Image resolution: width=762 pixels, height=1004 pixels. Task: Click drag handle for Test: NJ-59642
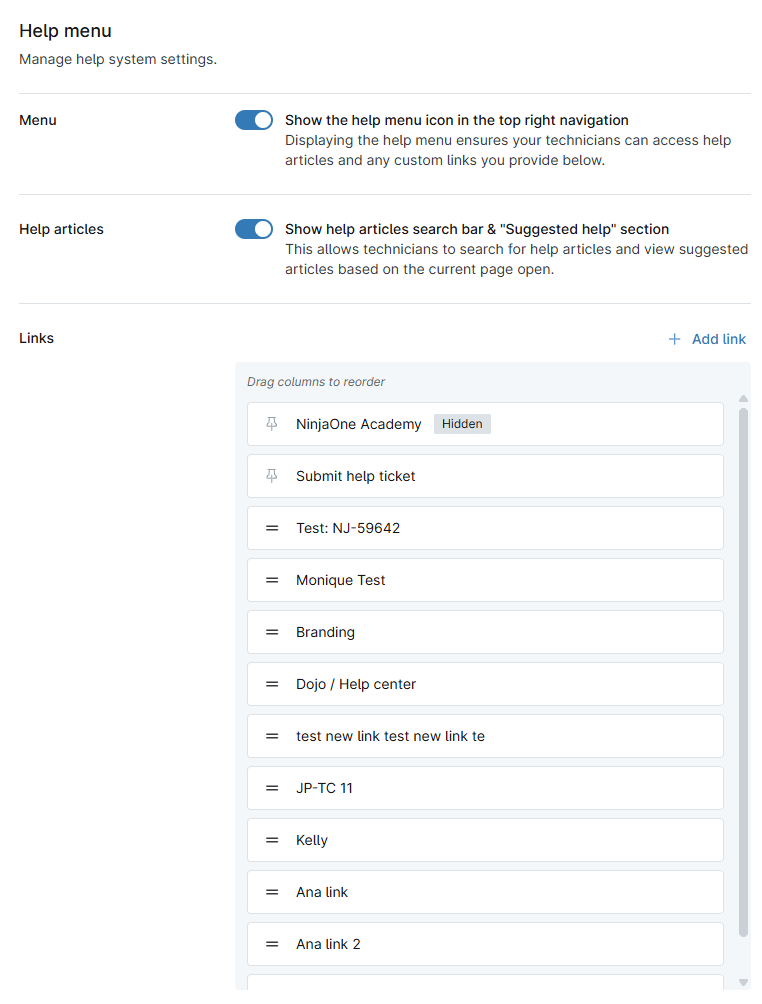pyautogui.click(x=271, y=528)
